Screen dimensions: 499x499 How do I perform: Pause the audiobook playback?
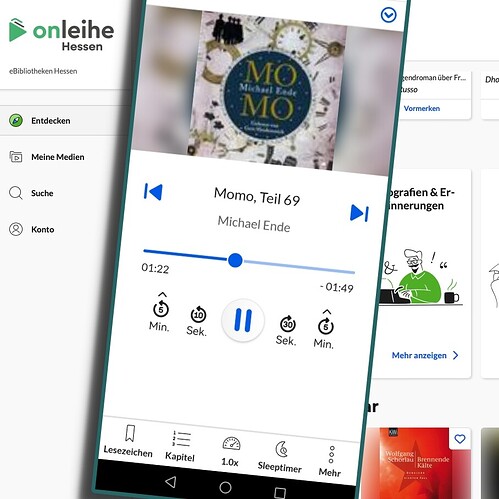click(243, 320)
